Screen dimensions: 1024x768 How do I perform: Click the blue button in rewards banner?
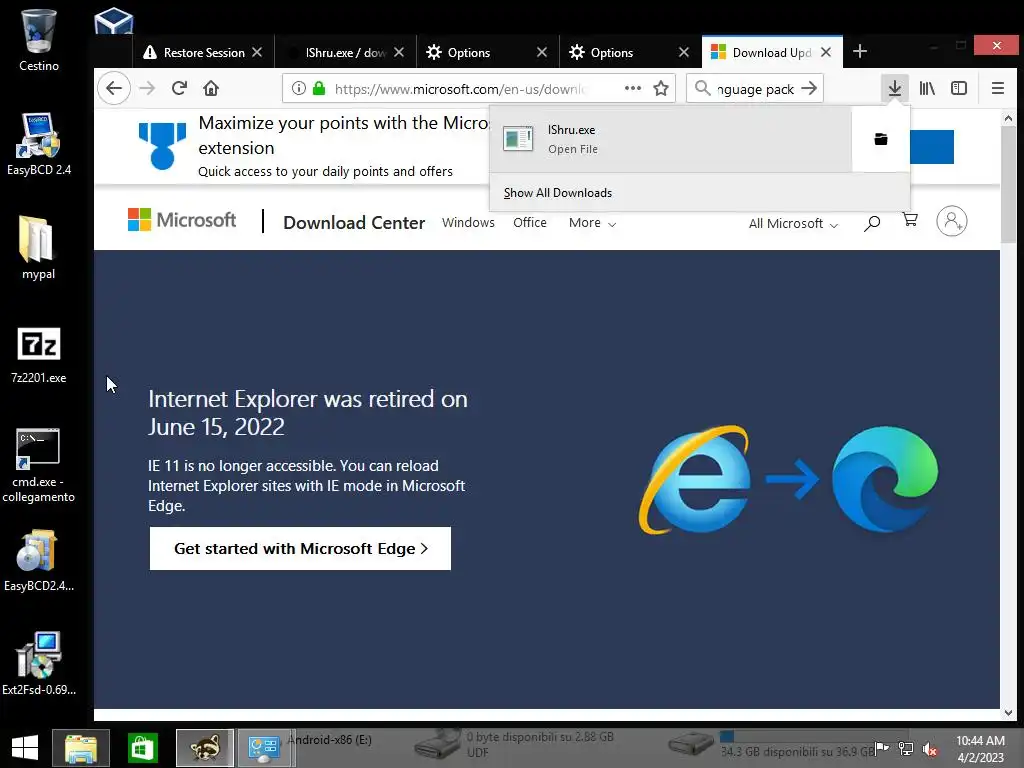tap(932, 147)
